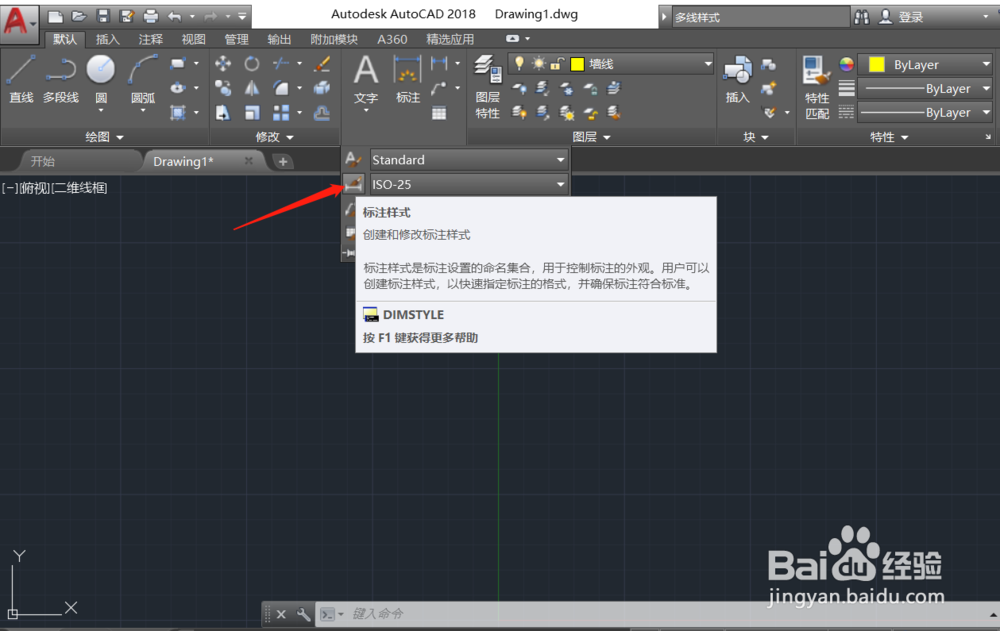Click the new drawing tab plus button
Screen dimensions: 1000x631
click(283, 161)
